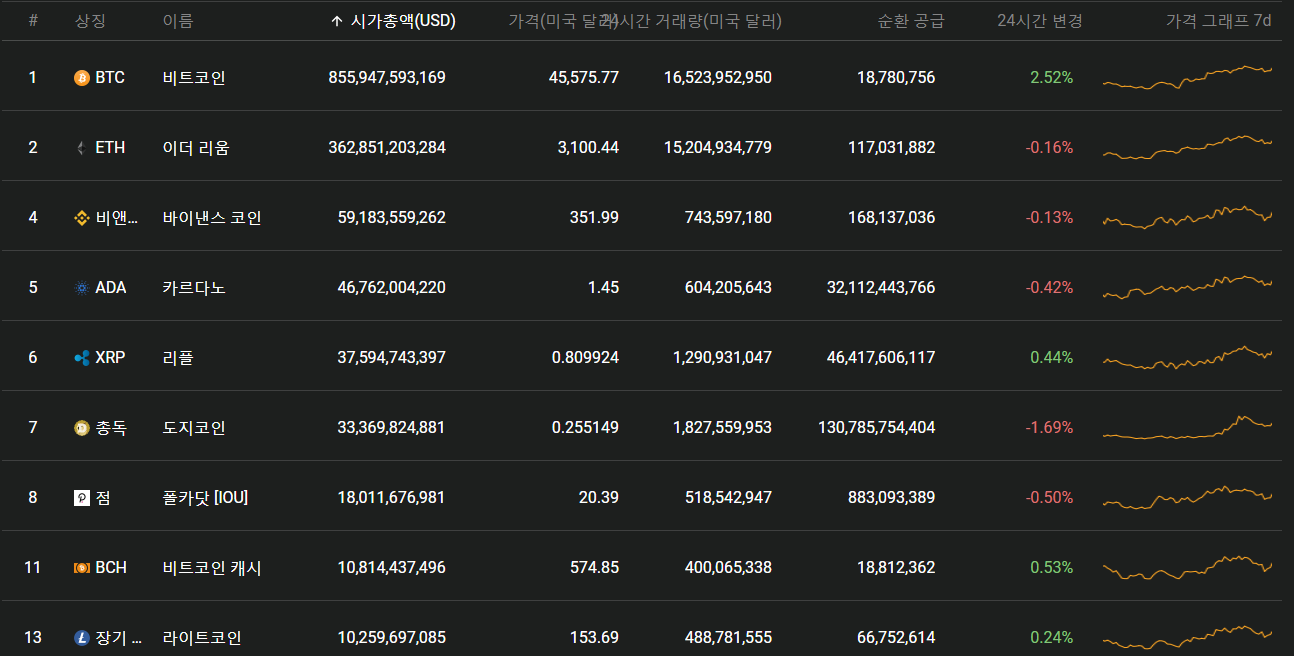View Cardano 7d price chart
The image size is (1294, 656).
pyautogui.click(x=1187, y=287)
